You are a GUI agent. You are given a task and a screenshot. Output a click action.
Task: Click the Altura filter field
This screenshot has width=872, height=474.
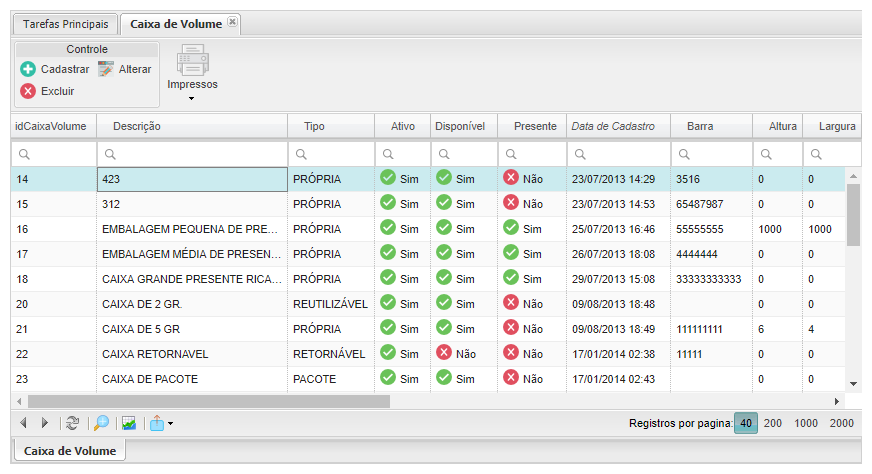point(778,154)
